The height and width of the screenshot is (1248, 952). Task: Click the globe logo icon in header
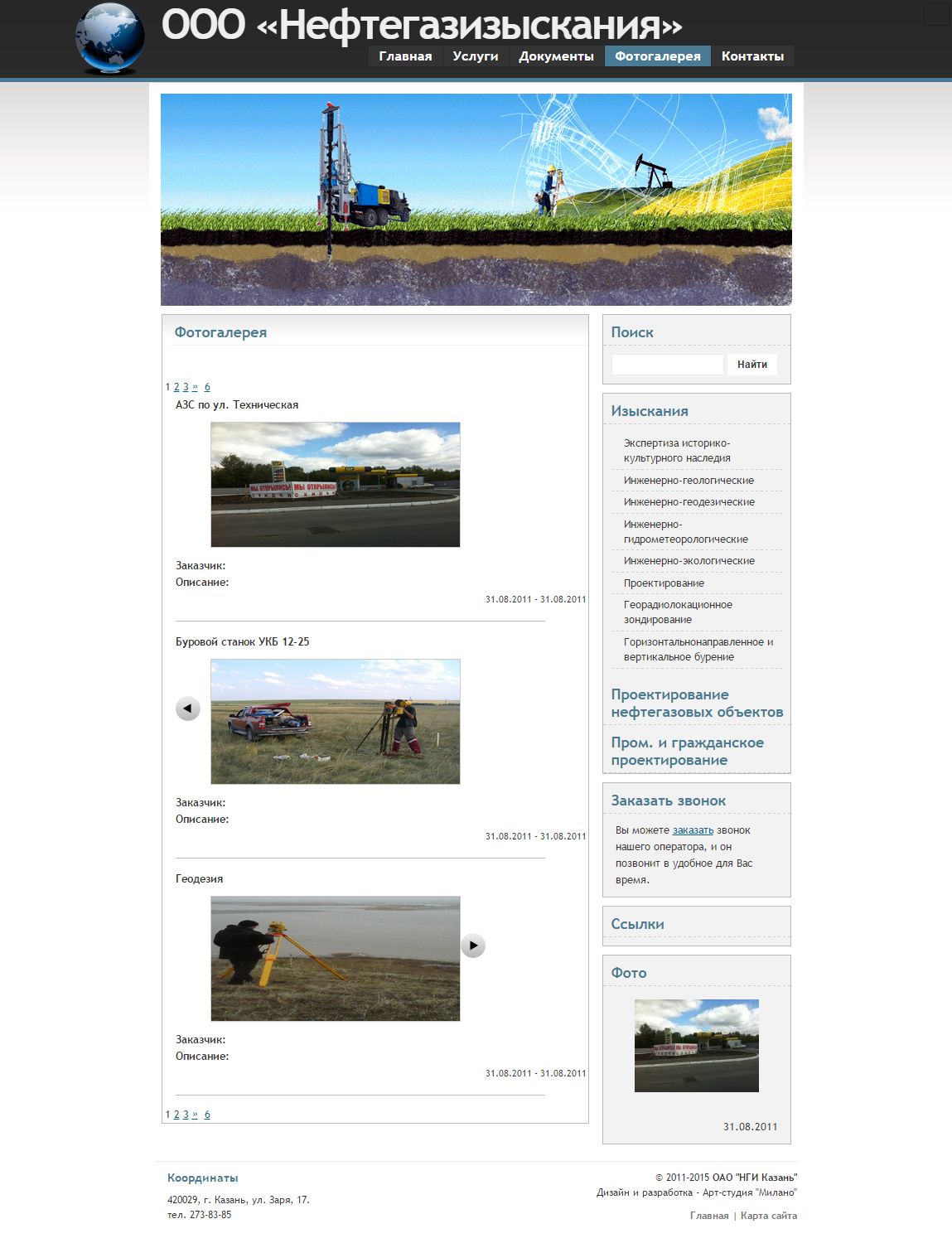(x=110, y=38)
